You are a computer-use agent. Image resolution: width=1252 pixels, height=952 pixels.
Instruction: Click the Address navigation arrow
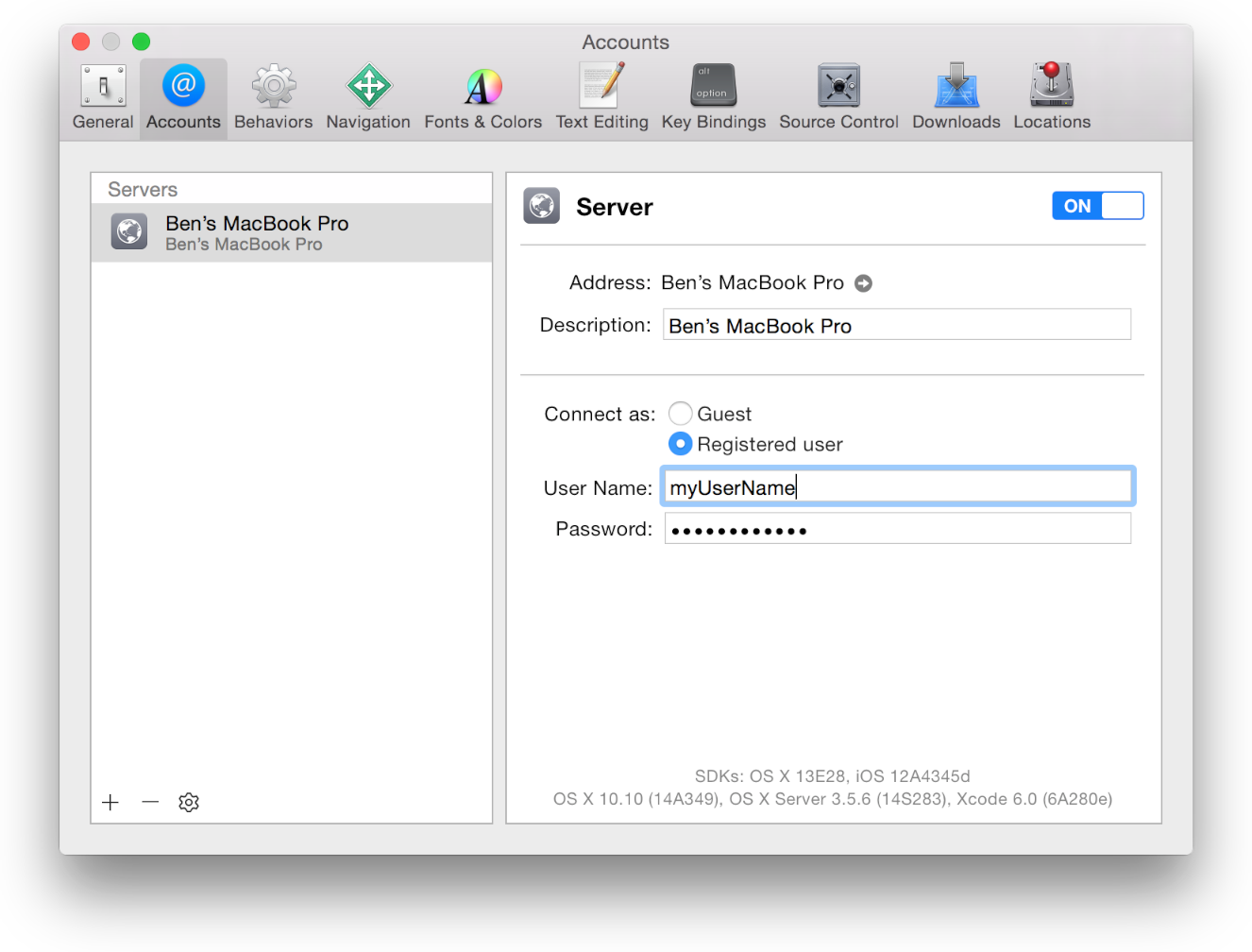pyautogui.click(x=863, y=282)
